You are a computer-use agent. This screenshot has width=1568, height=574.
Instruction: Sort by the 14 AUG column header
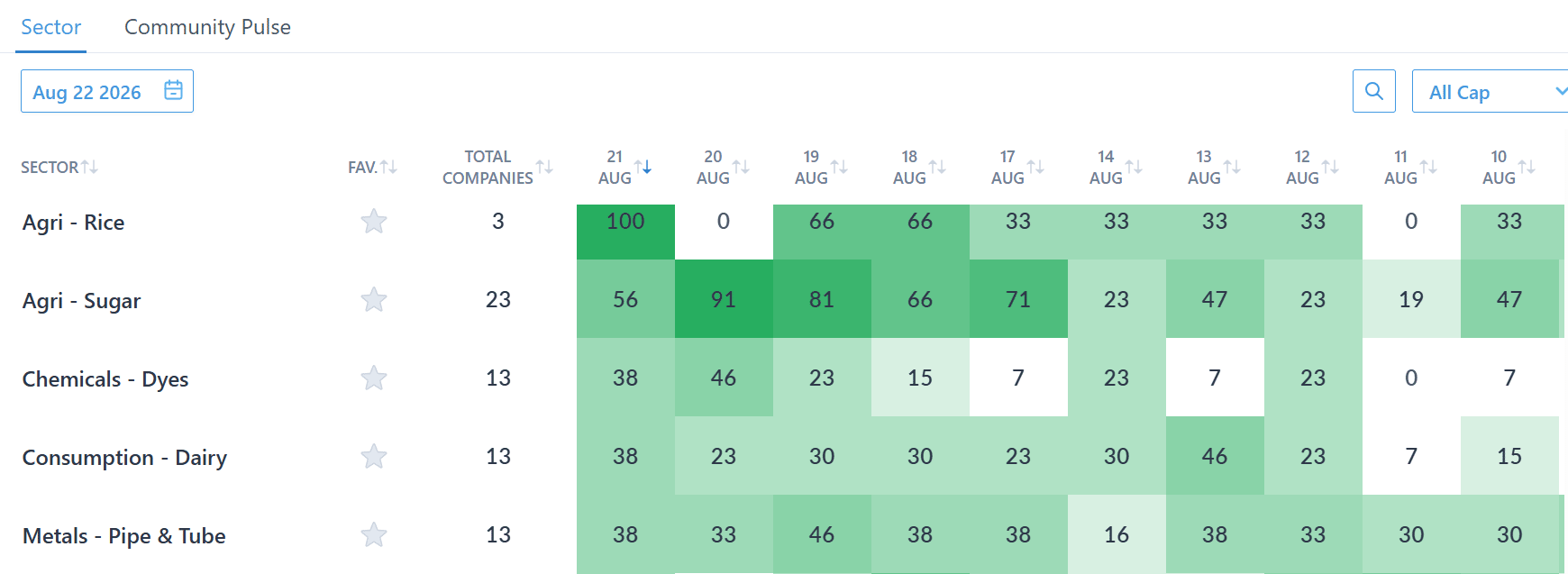[1106, 167]
